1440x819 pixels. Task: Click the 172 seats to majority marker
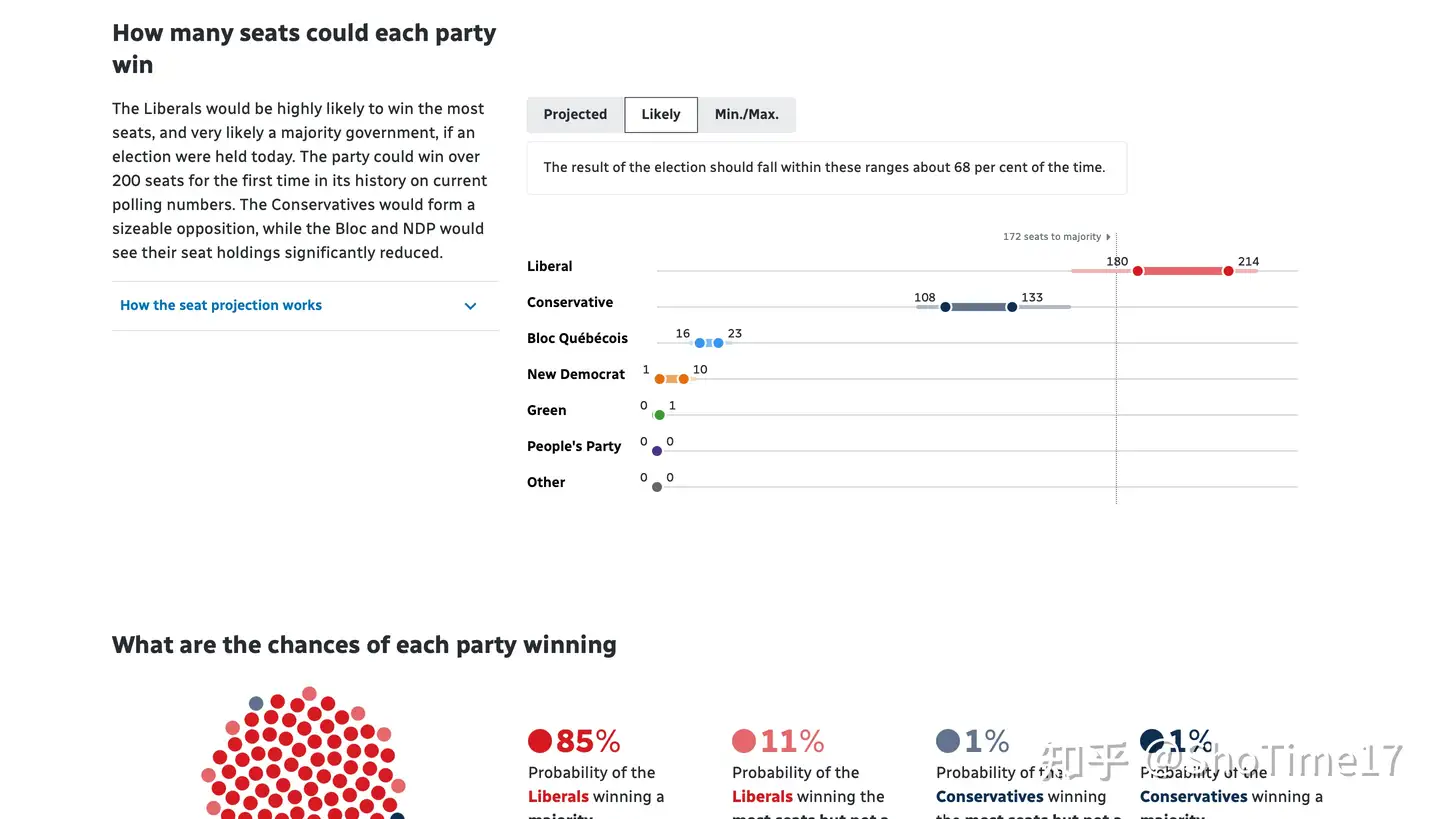[1056, 237]
